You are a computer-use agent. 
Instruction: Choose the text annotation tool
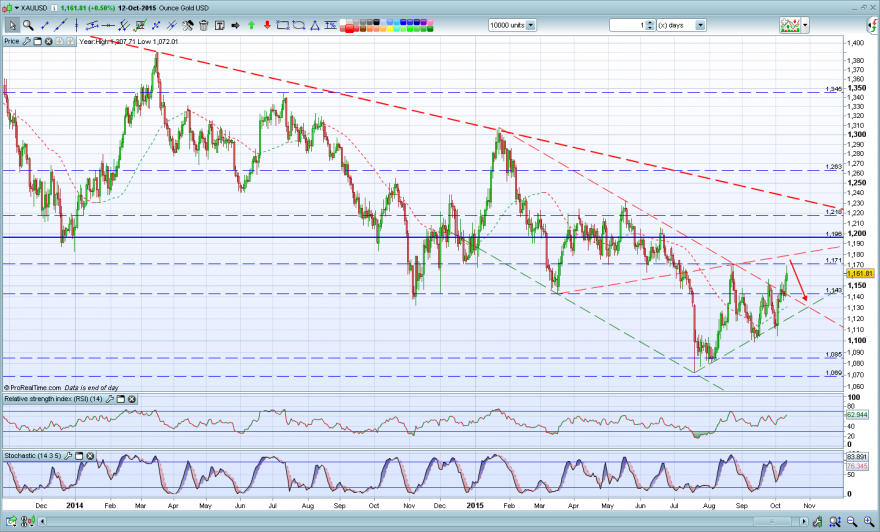point(219,25)
